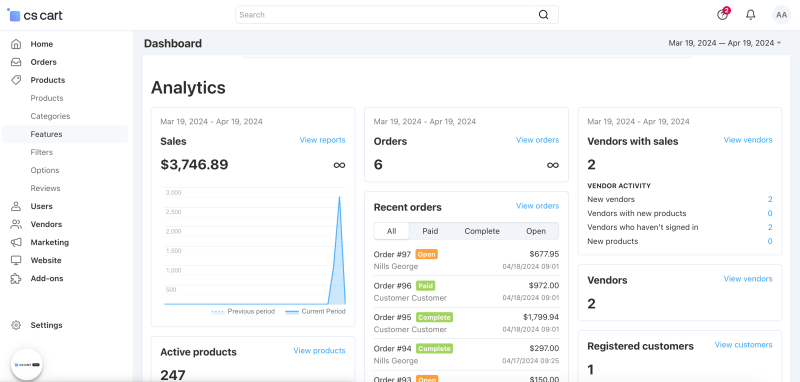Click the Products tag icon

[x=16, y=80]
